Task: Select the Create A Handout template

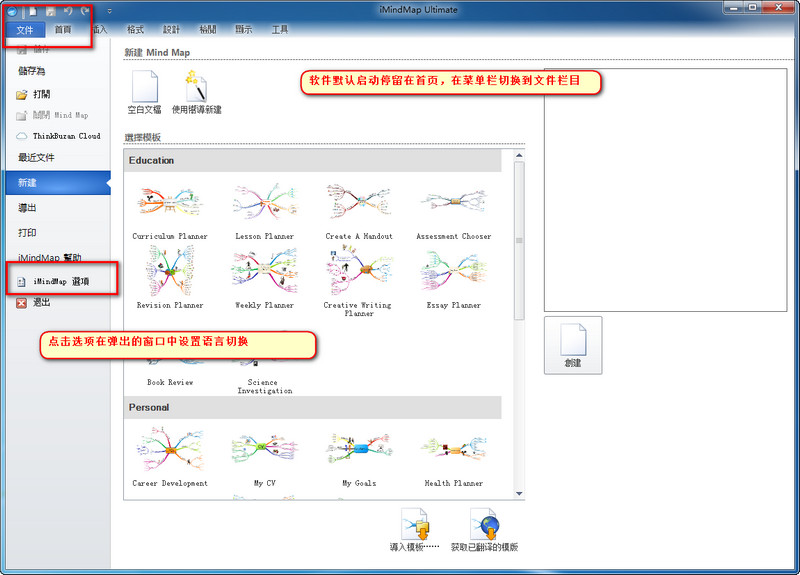Action: point(359,212)
